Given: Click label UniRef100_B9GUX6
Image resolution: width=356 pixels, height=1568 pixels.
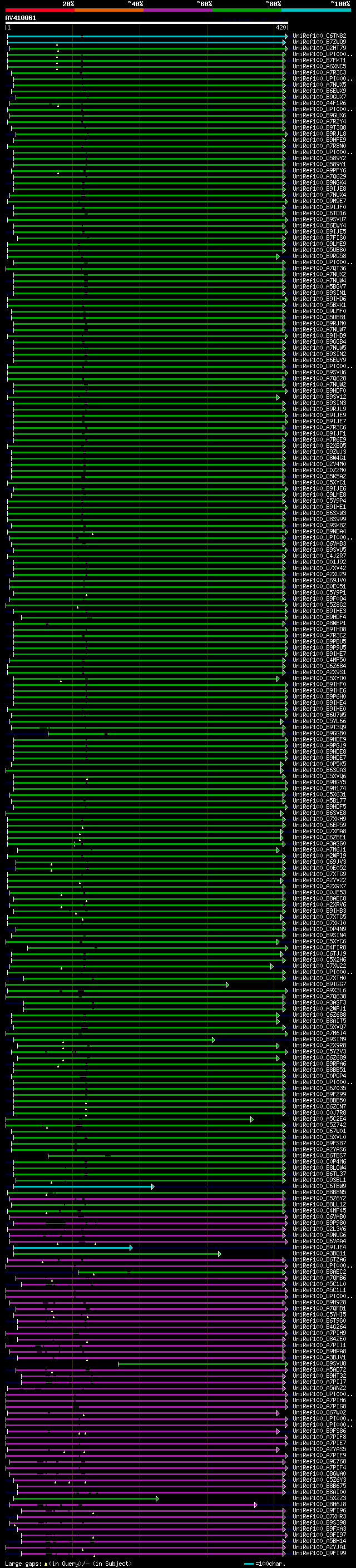Looking at the screenshot, I should pyautogui.click(x=319, y=116).
